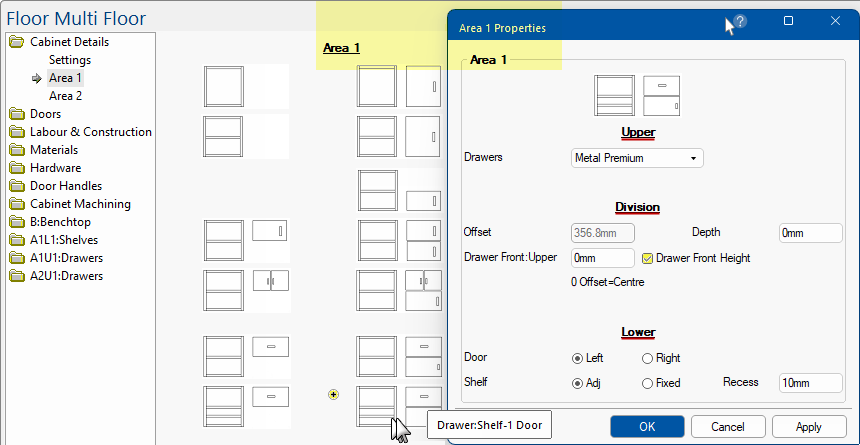Select the layout with two stacked single doors

pyautogui.click(x=399, y=240)
